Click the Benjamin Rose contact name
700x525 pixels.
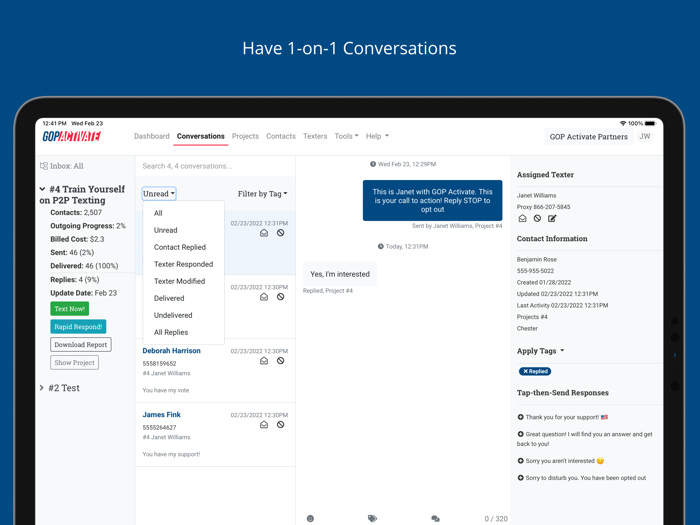[x=537, y=259]
